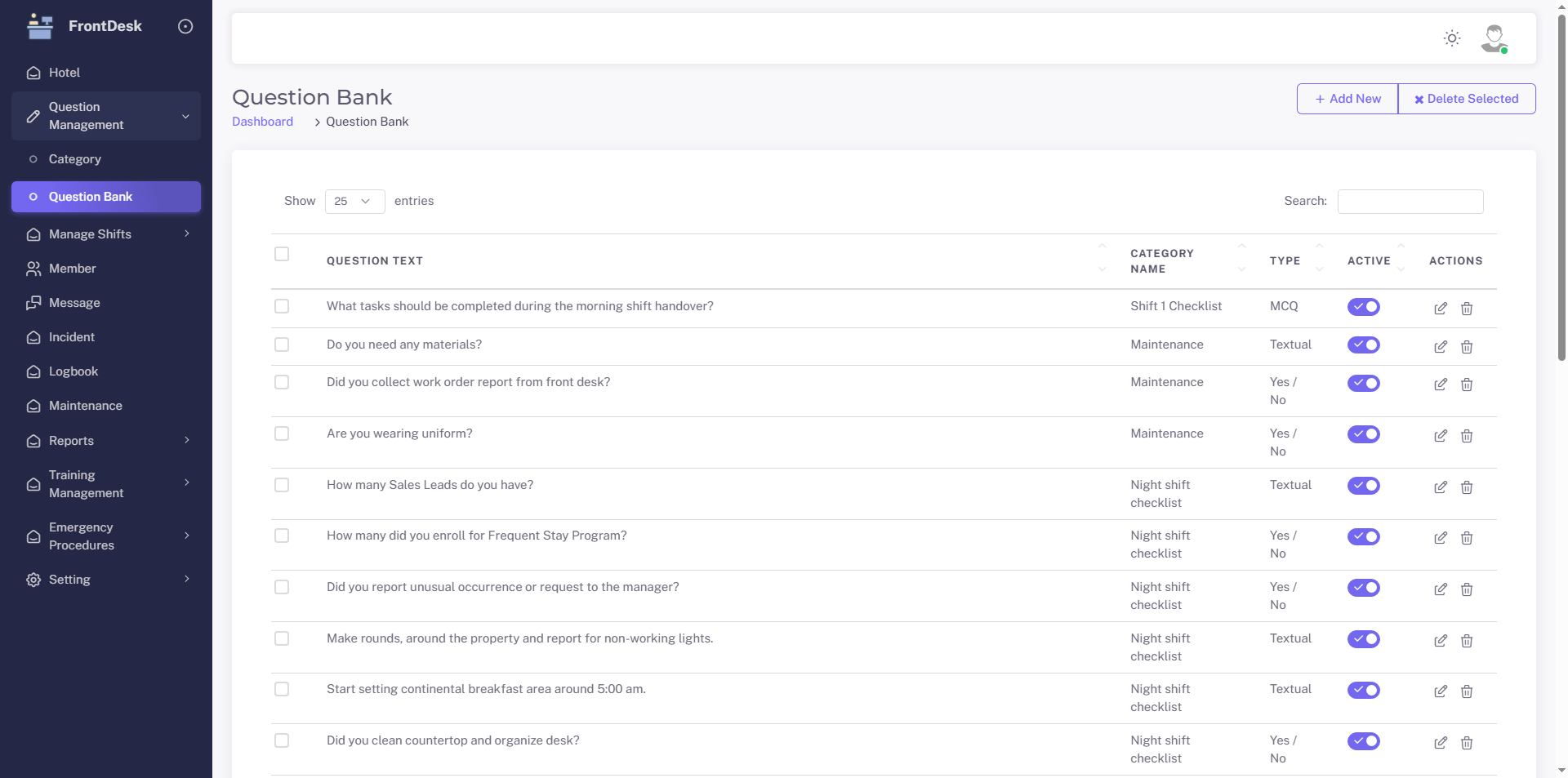This screenshot has width=1568, height=778.
Task: Delete the 'Are you wearing uniform?' question via trash icon
Action: pyautogui.click(x=1466, y=436)
